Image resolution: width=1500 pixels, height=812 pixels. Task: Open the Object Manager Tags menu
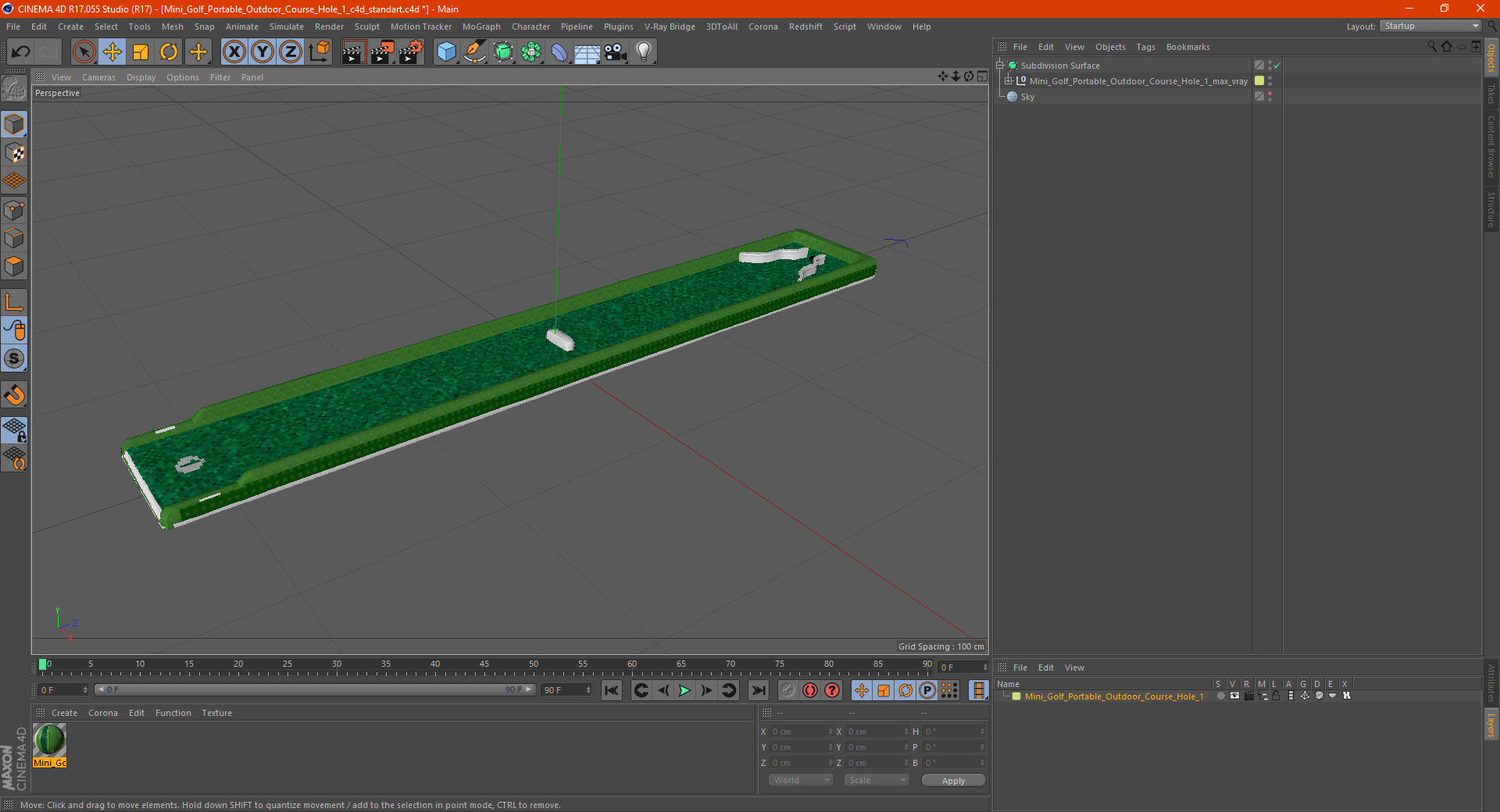pyautogui.click(x=1145, y=47)
